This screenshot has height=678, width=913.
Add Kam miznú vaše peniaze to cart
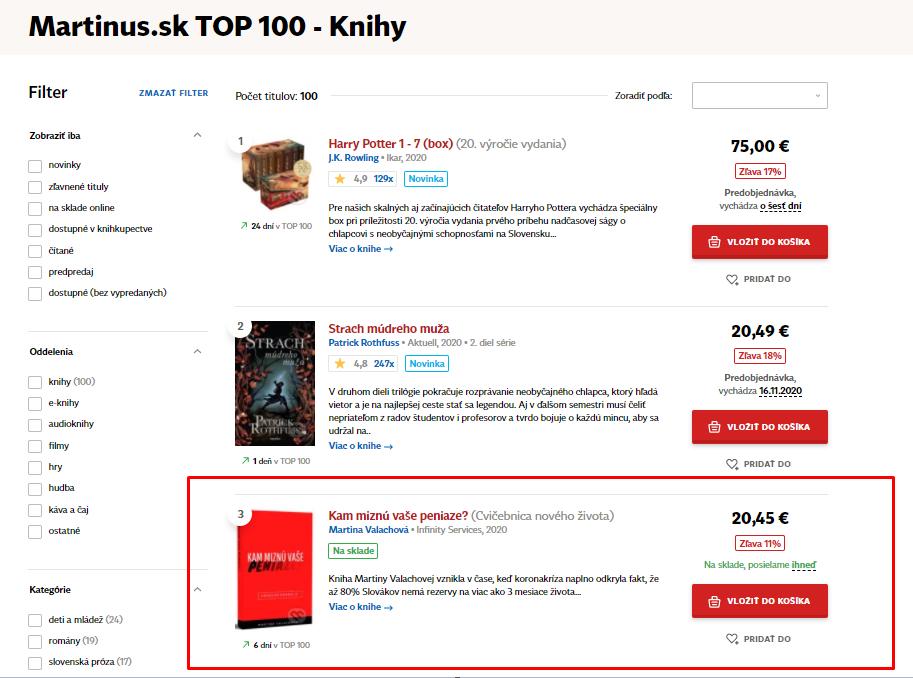point(760,602)
